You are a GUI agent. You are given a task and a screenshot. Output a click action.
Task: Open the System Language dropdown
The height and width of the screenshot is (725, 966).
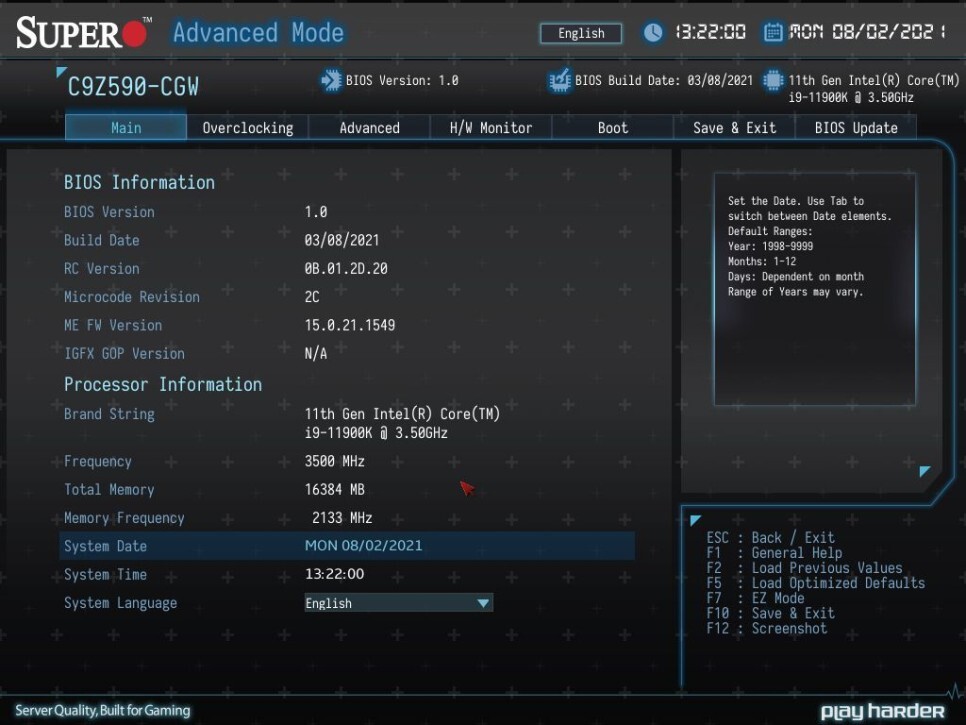point(399,602)
